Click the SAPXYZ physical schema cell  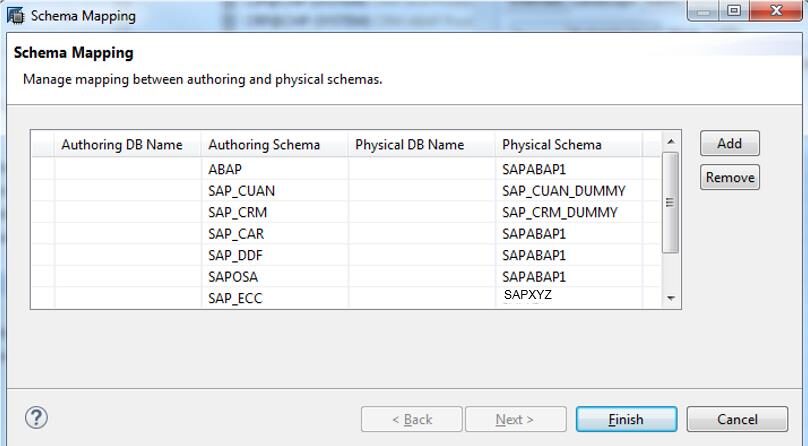click(x=528, y=295)
